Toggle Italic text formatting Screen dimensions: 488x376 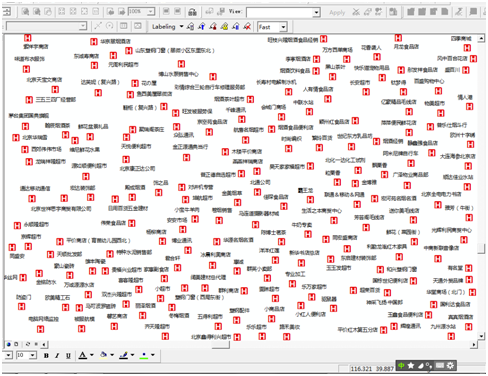click(57, 355)
